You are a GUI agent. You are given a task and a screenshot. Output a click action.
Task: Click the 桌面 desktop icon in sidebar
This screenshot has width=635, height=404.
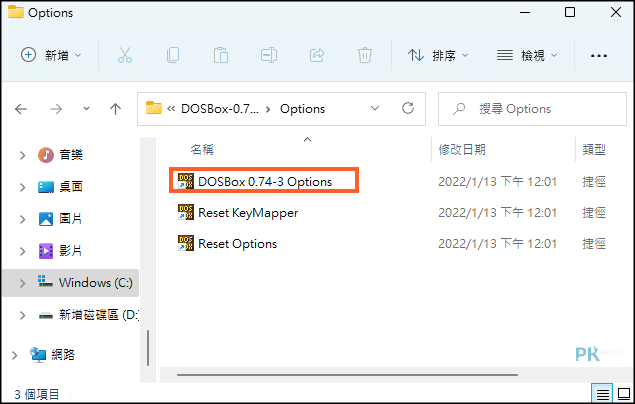coord(46,187)
